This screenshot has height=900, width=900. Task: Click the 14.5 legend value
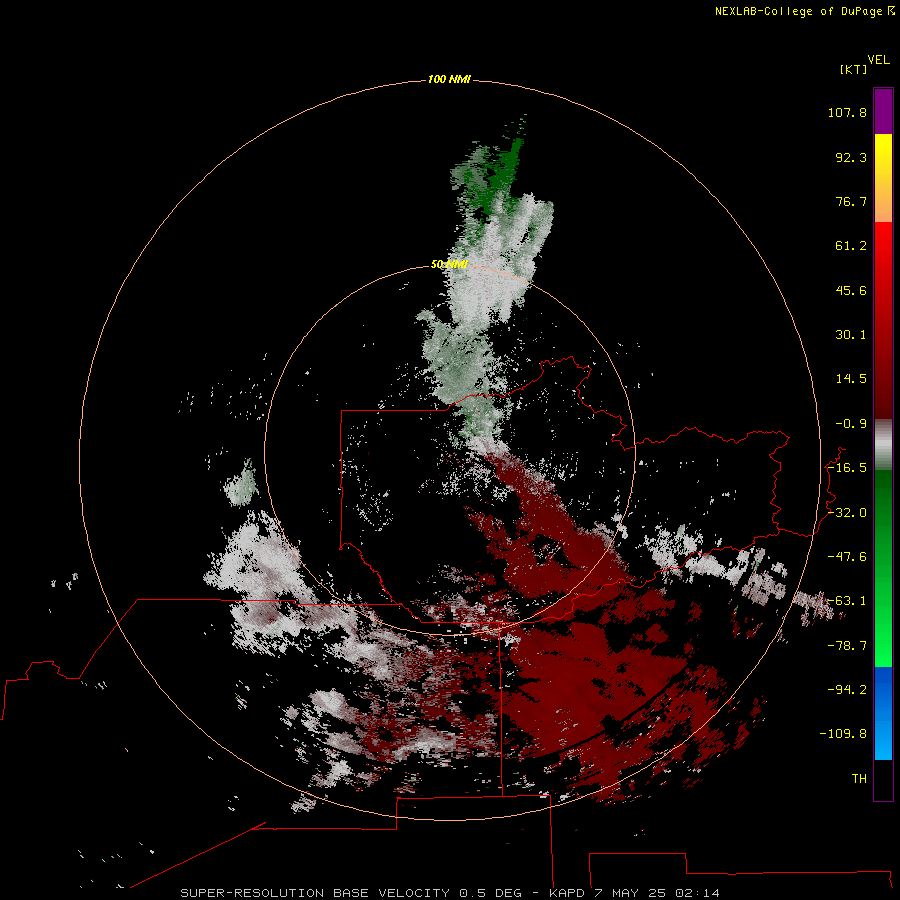851,379
